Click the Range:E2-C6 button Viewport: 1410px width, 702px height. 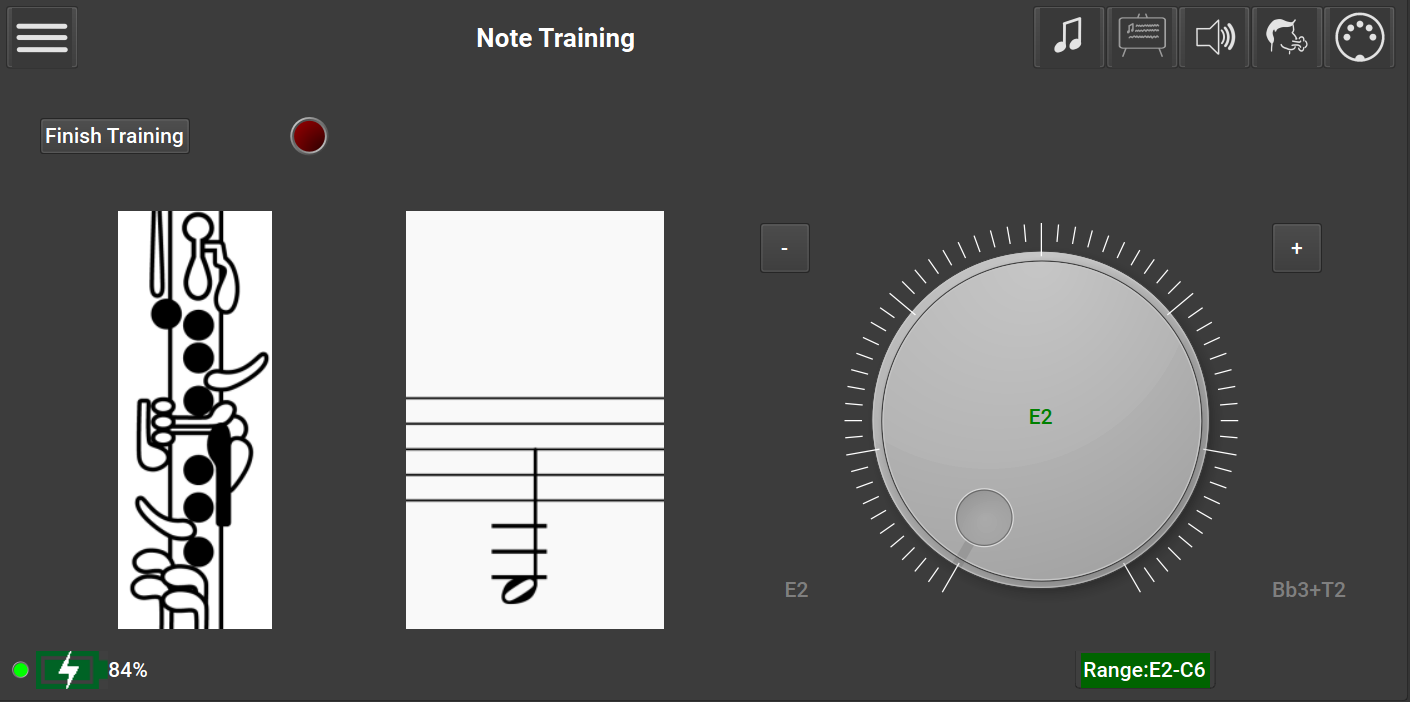coord(1145,670)
